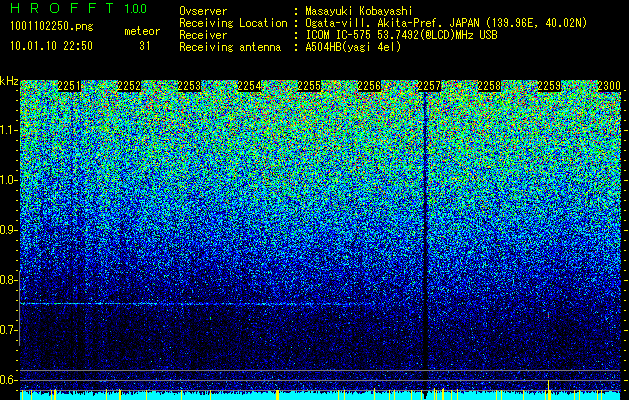Click the ICOM IC-575 receiver text
This screenshot has width=629, height=400.
[x=401, y=35]
